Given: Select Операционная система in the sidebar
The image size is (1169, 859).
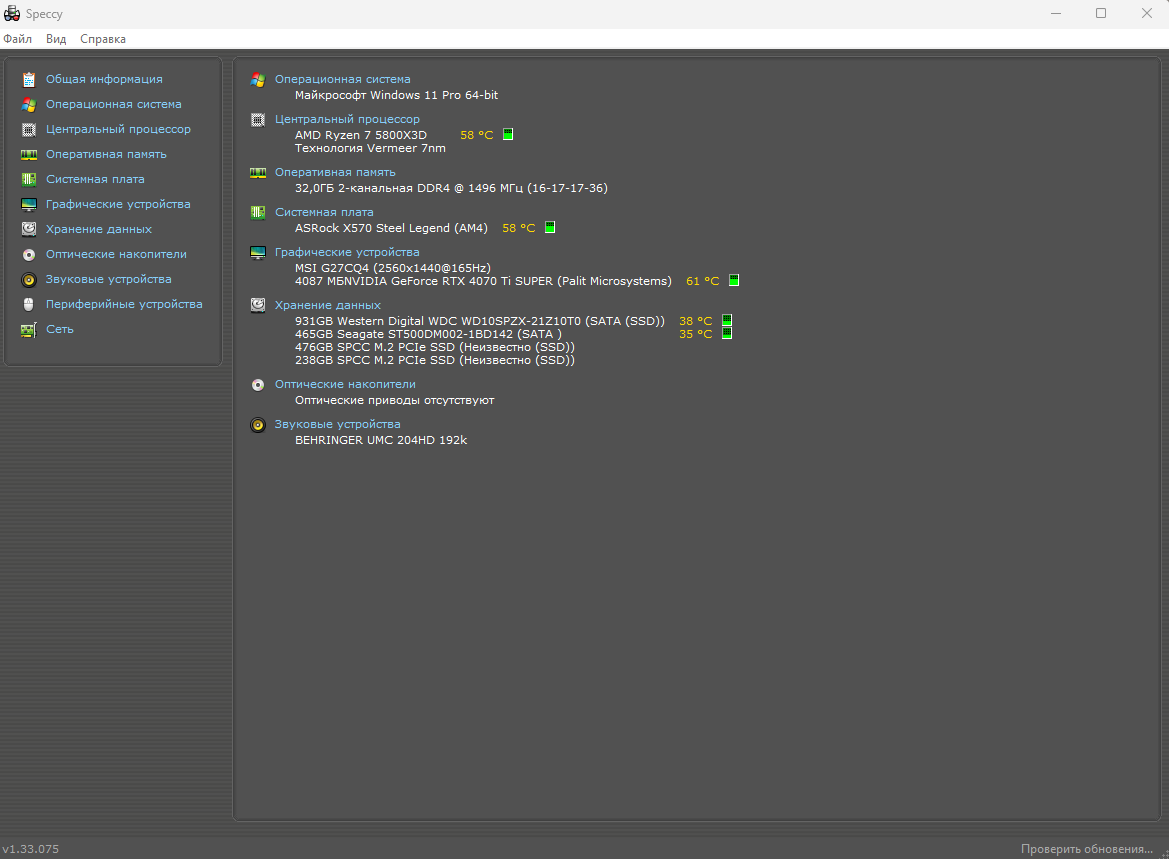Looking at the screenshot, I should pos(113,104).
